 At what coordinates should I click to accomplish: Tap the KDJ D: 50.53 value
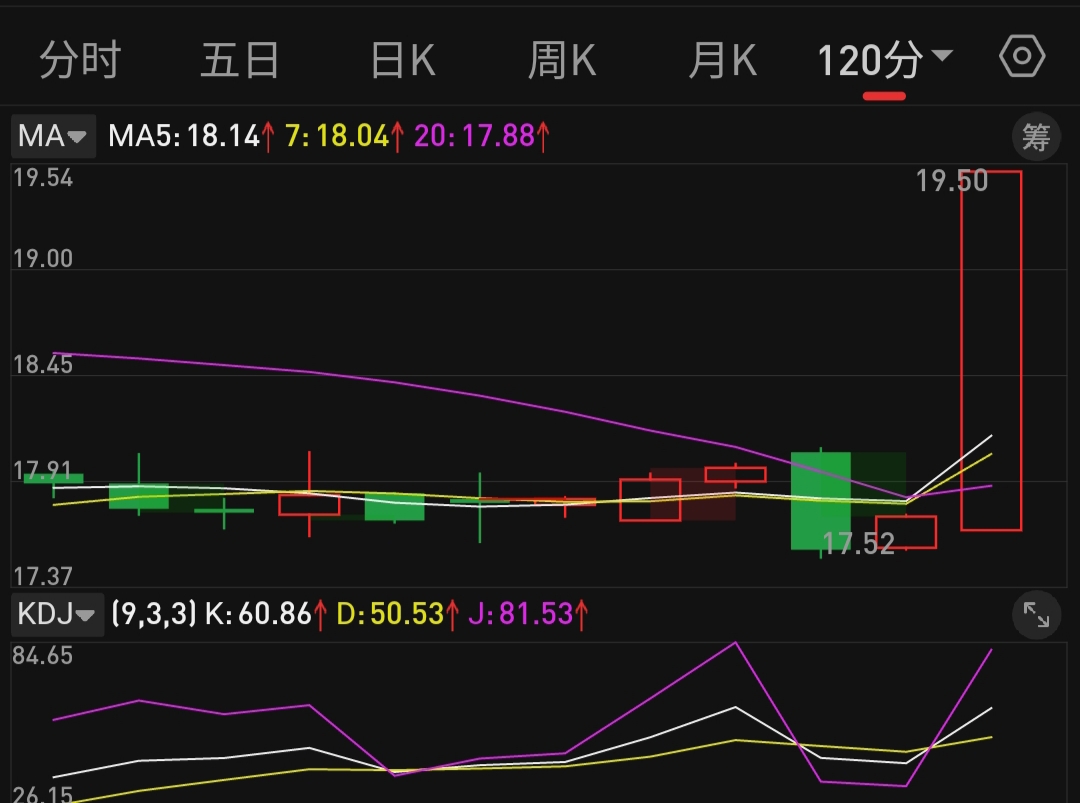397,614
